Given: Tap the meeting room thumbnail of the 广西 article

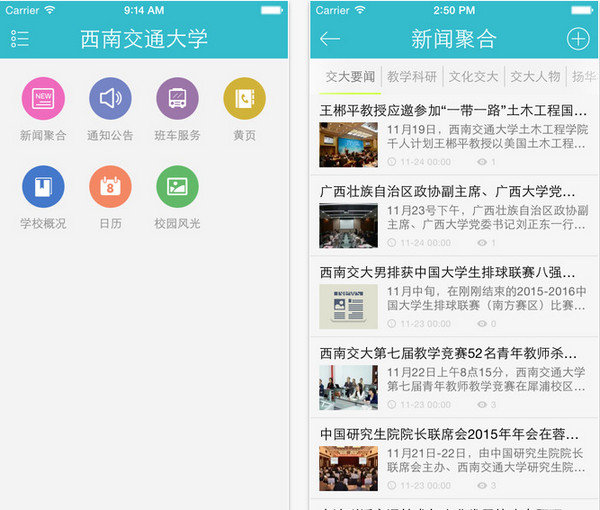Looking at the screenshot, I should point(349,226).
